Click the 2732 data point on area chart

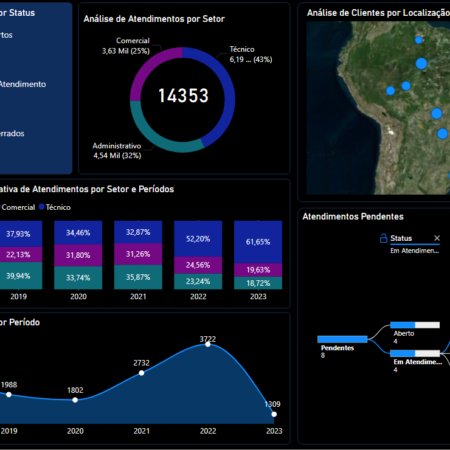[141, 373]
